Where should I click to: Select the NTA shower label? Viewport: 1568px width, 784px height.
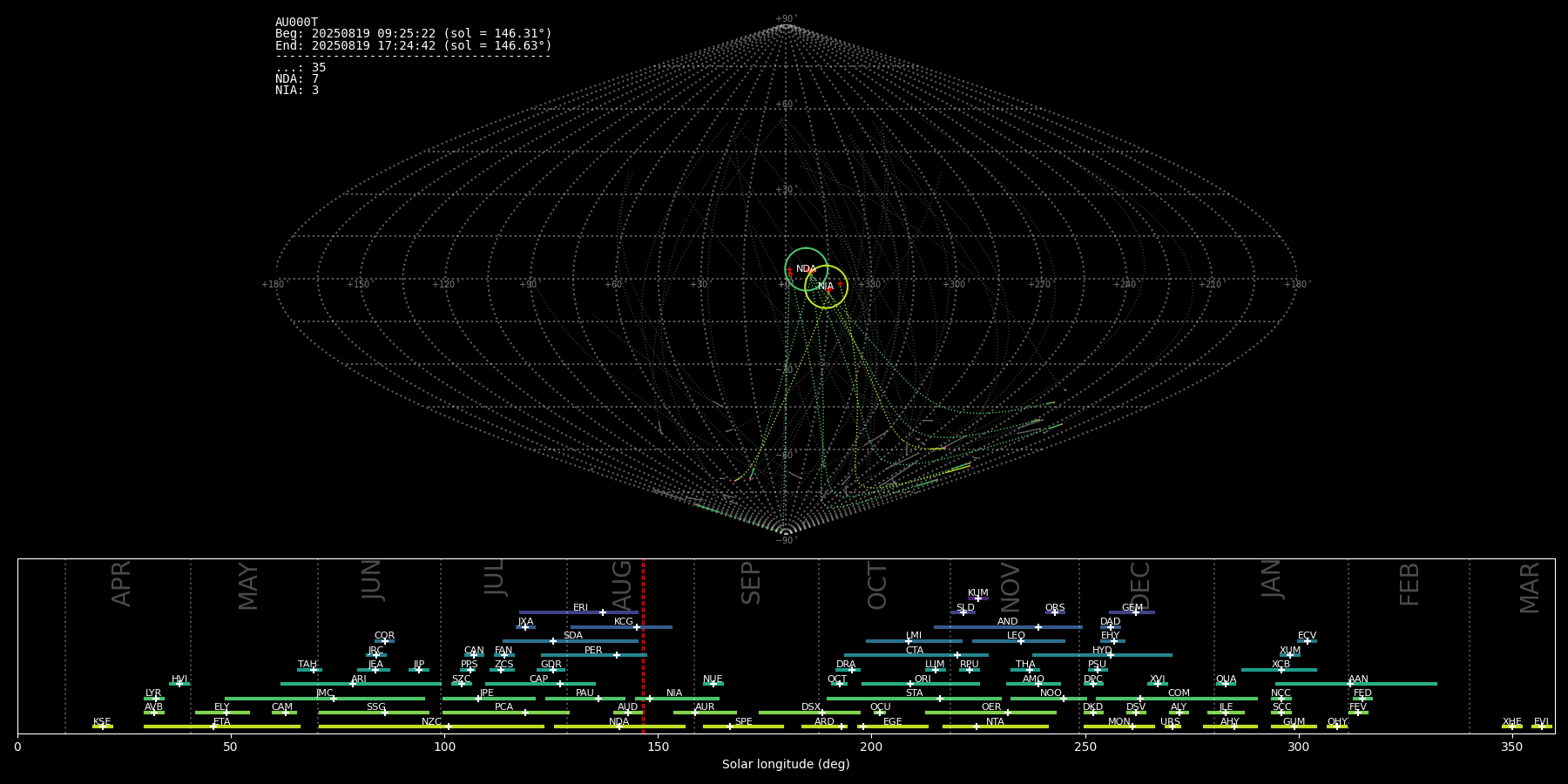coord(995,722)
